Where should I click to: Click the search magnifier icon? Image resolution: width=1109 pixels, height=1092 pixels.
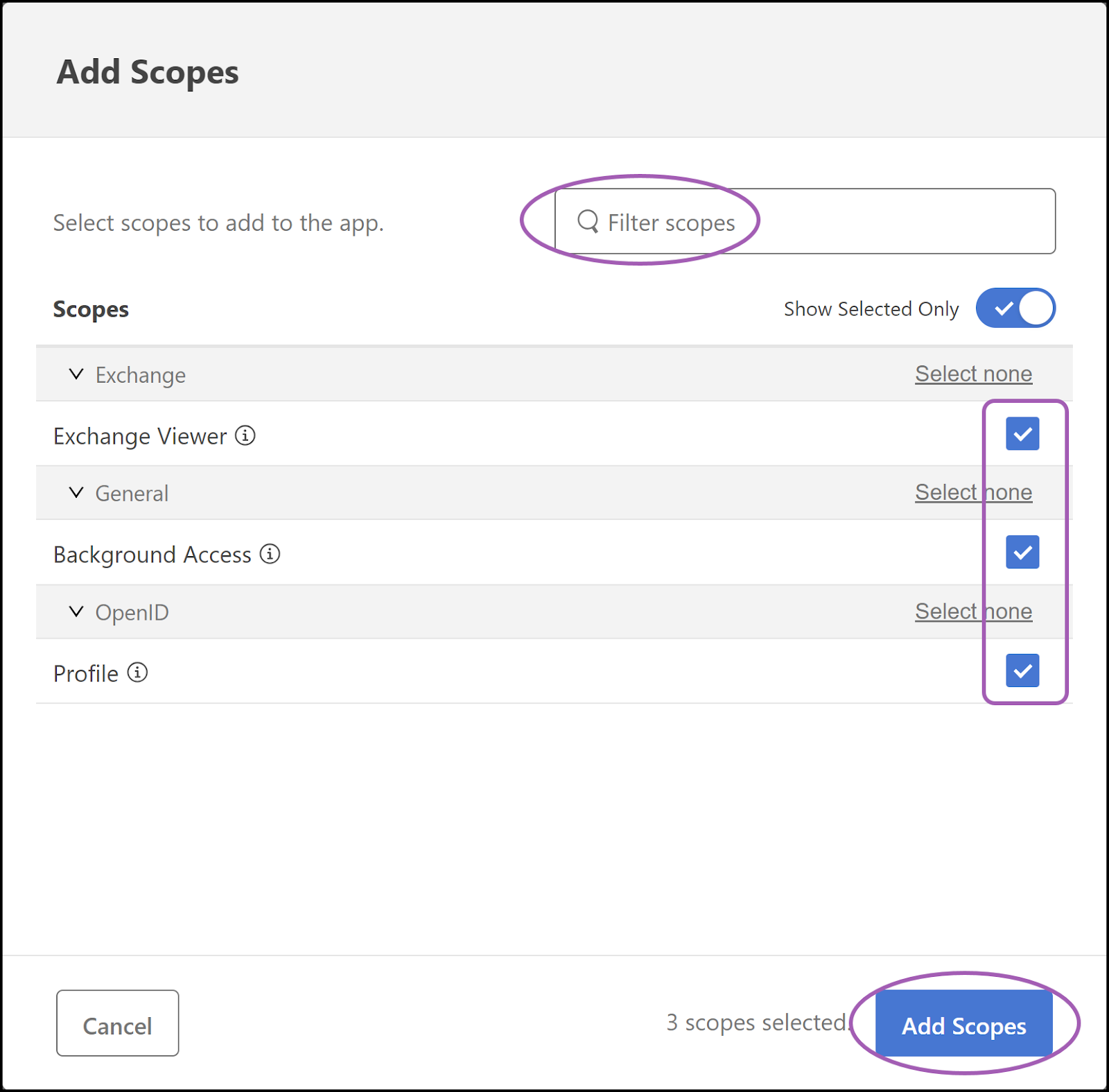pyautogui.click(x=588, y=222)
